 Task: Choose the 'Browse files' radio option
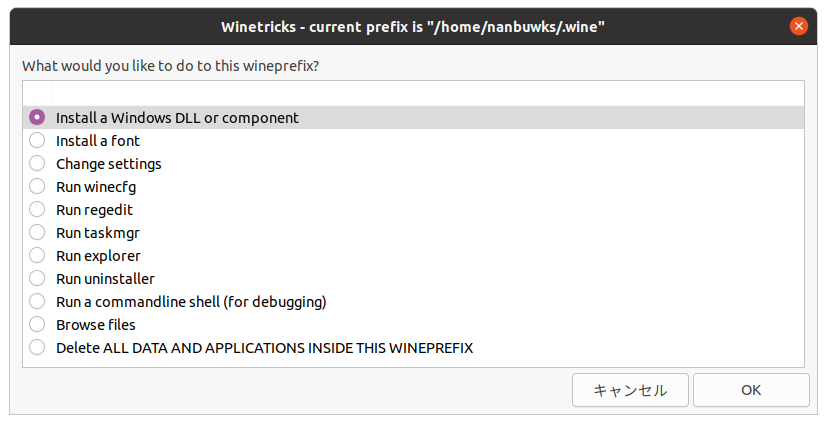click(x=37, y=325)
